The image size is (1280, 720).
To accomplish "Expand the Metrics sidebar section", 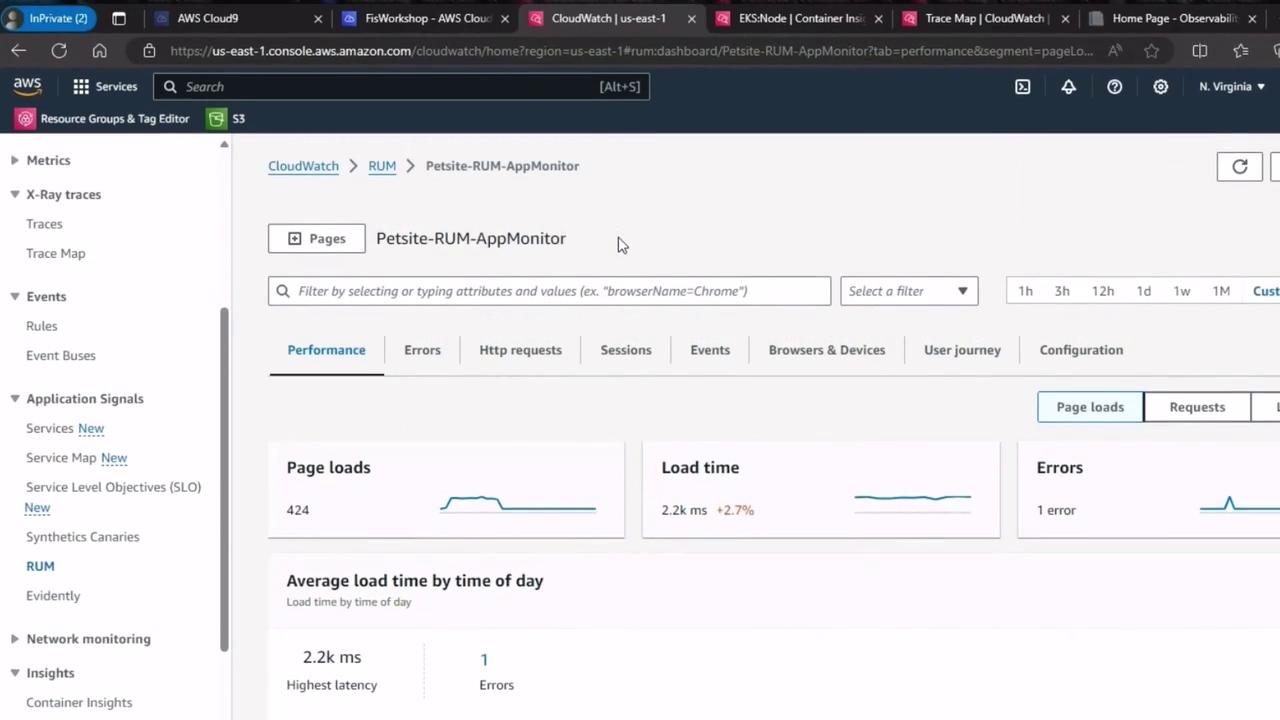I will [15, 160].
